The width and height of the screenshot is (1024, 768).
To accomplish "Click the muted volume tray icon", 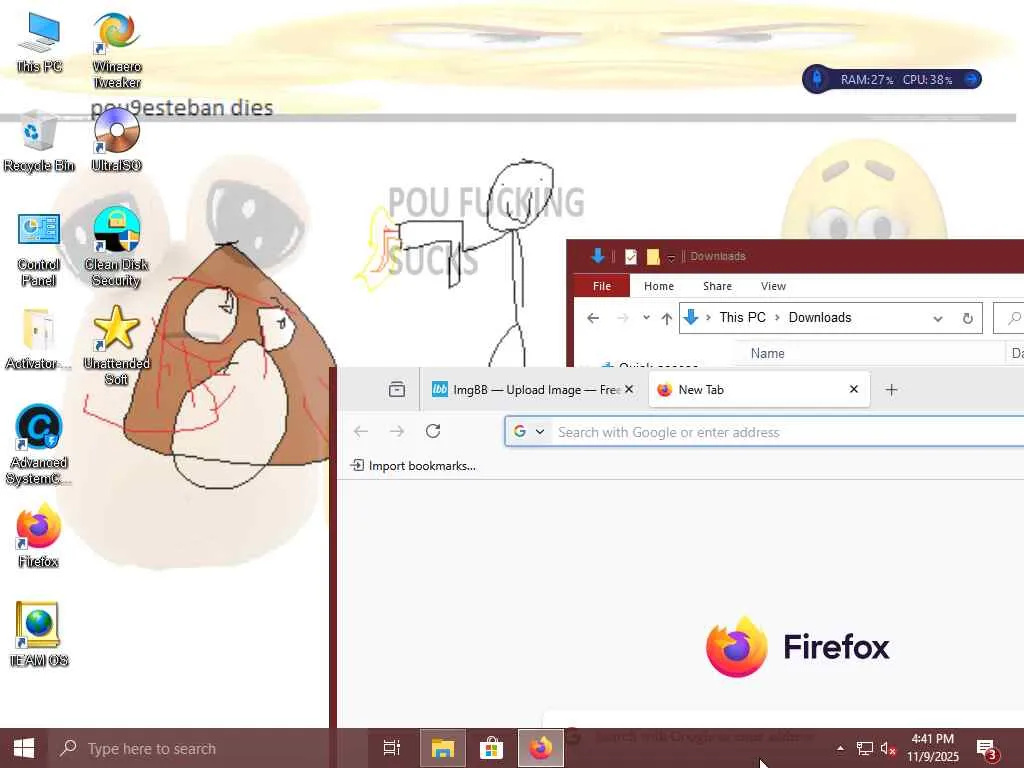I will click(888, 748).
